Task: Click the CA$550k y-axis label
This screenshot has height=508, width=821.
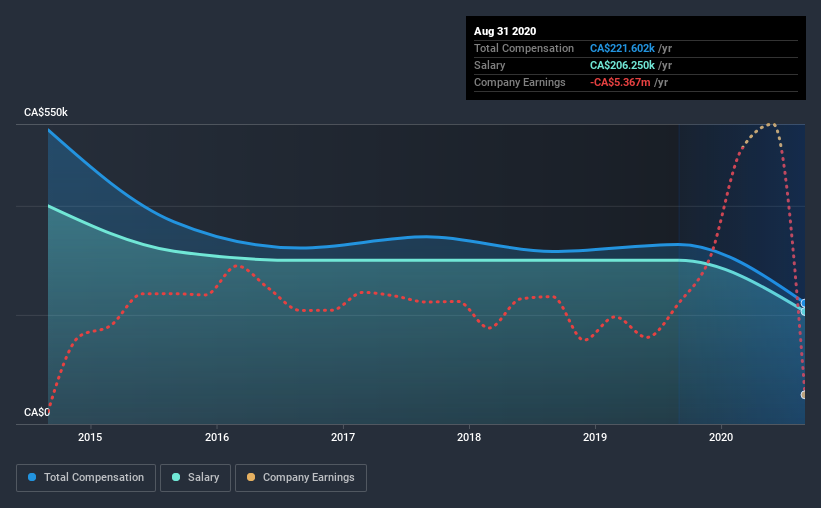Action: click(46, 113)
